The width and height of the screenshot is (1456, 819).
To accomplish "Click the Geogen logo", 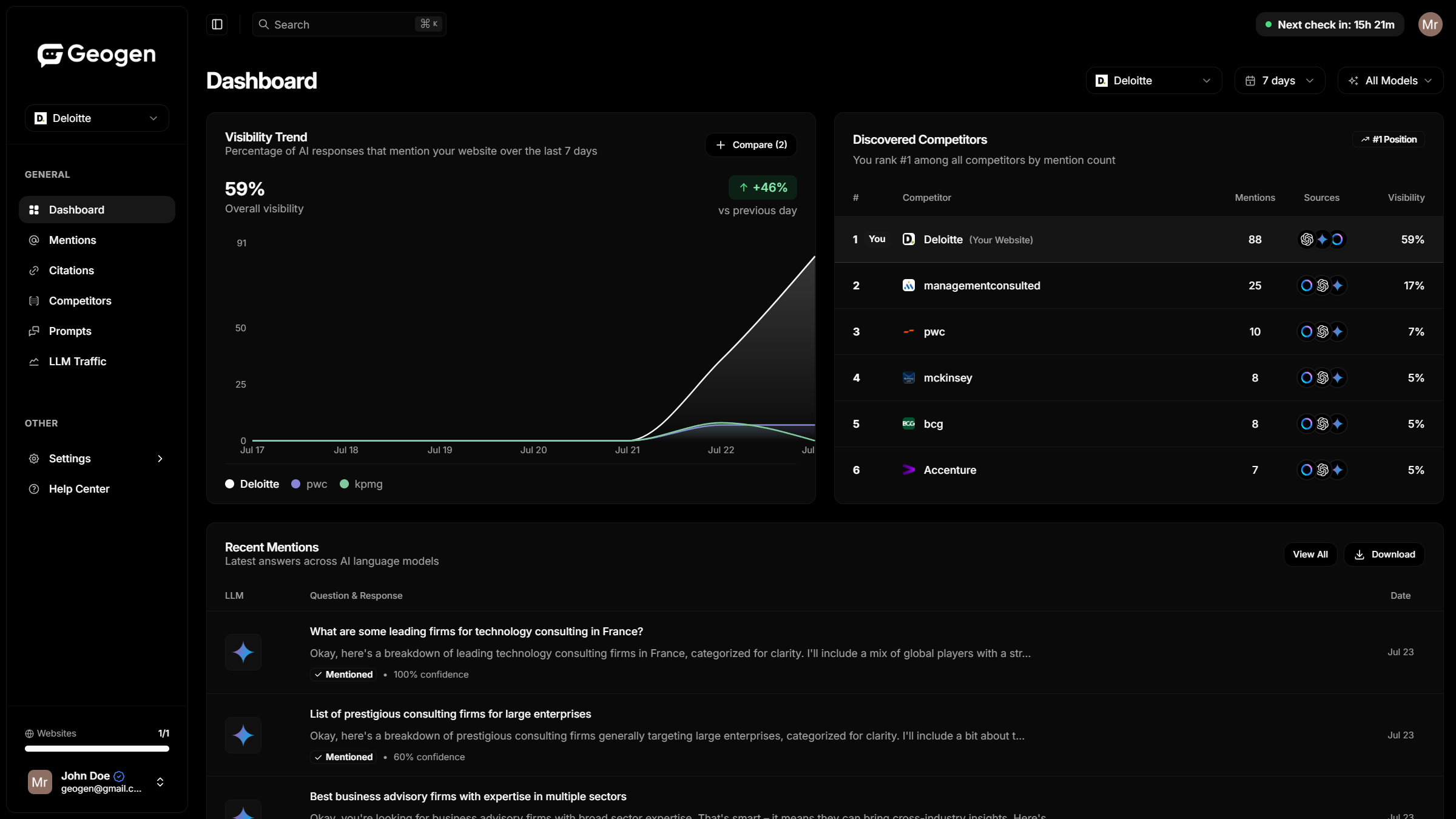I will (97, 55).
